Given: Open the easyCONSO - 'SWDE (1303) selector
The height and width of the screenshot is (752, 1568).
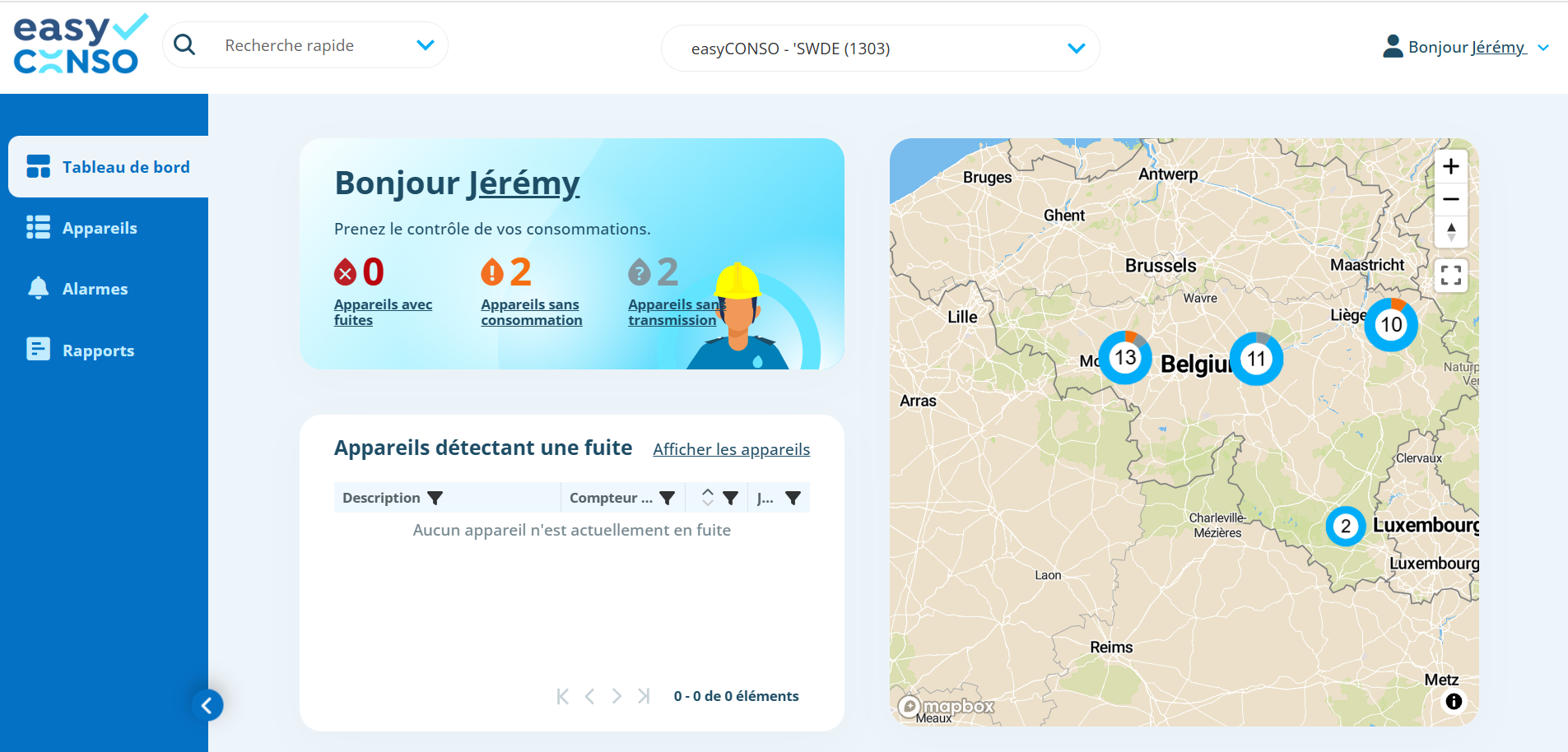Looking at the screenshot, I should click(880, 49).
